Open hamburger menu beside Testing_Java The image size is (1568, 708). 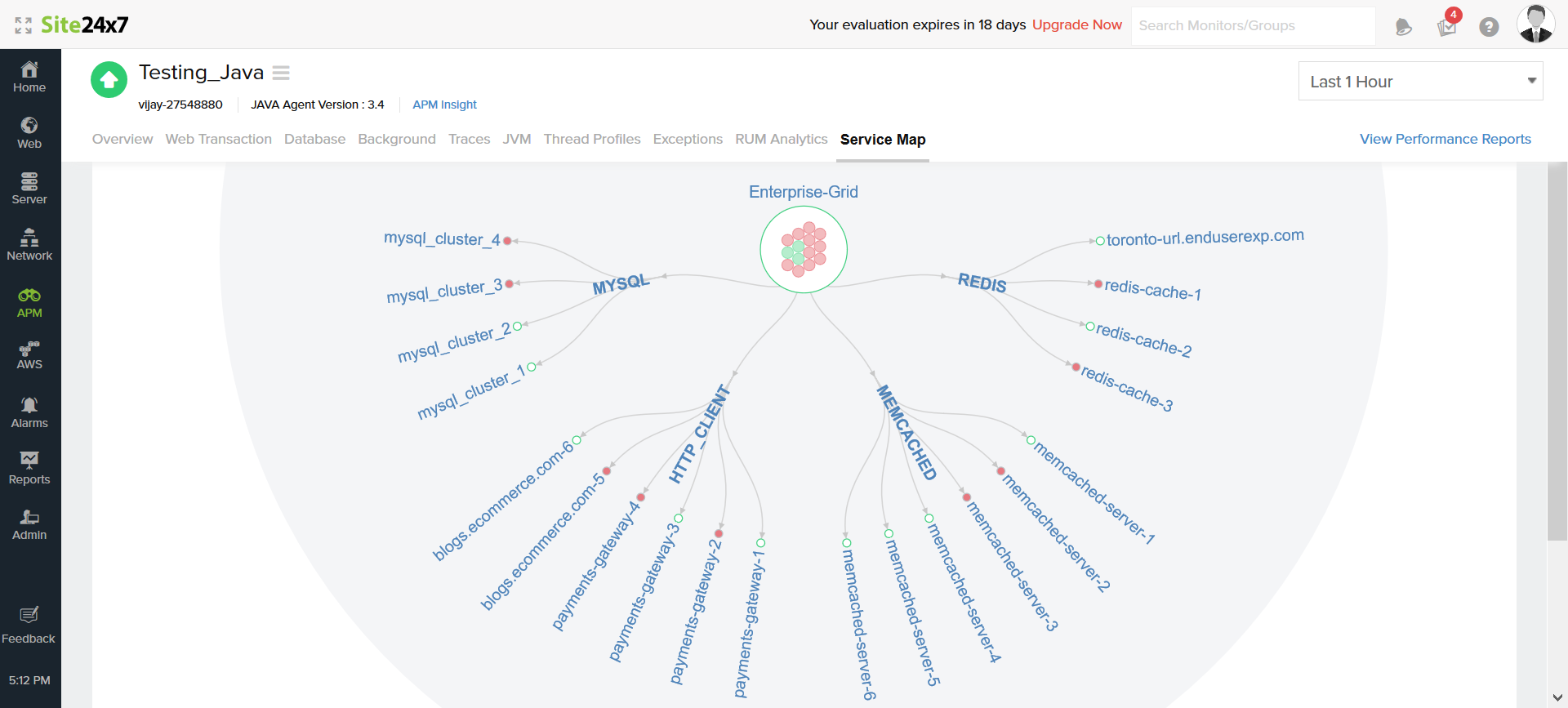[281, 73]
